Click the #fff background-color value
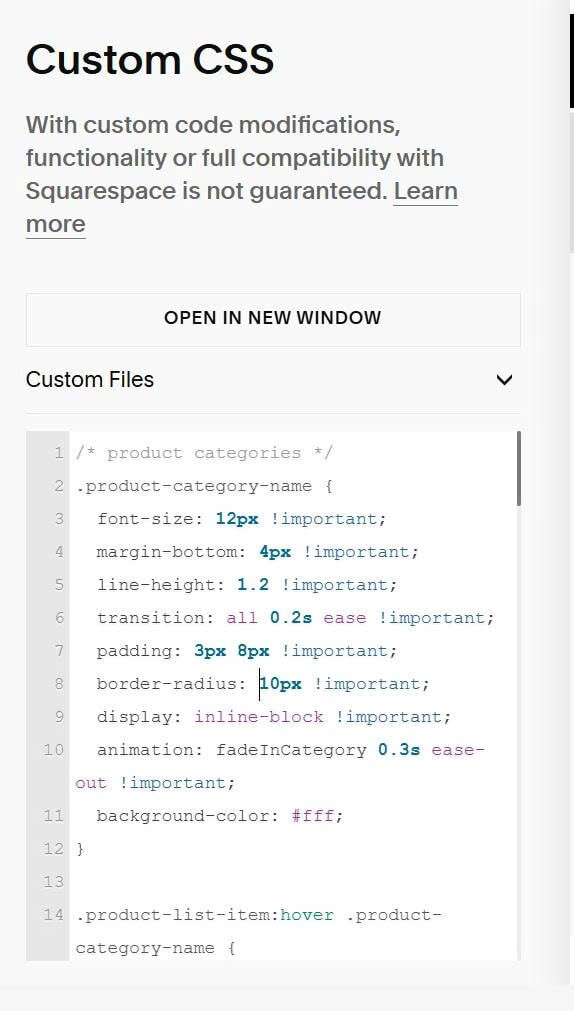Image resolution: width=574 pixels, height=1011 pixels. coord(313,816)
